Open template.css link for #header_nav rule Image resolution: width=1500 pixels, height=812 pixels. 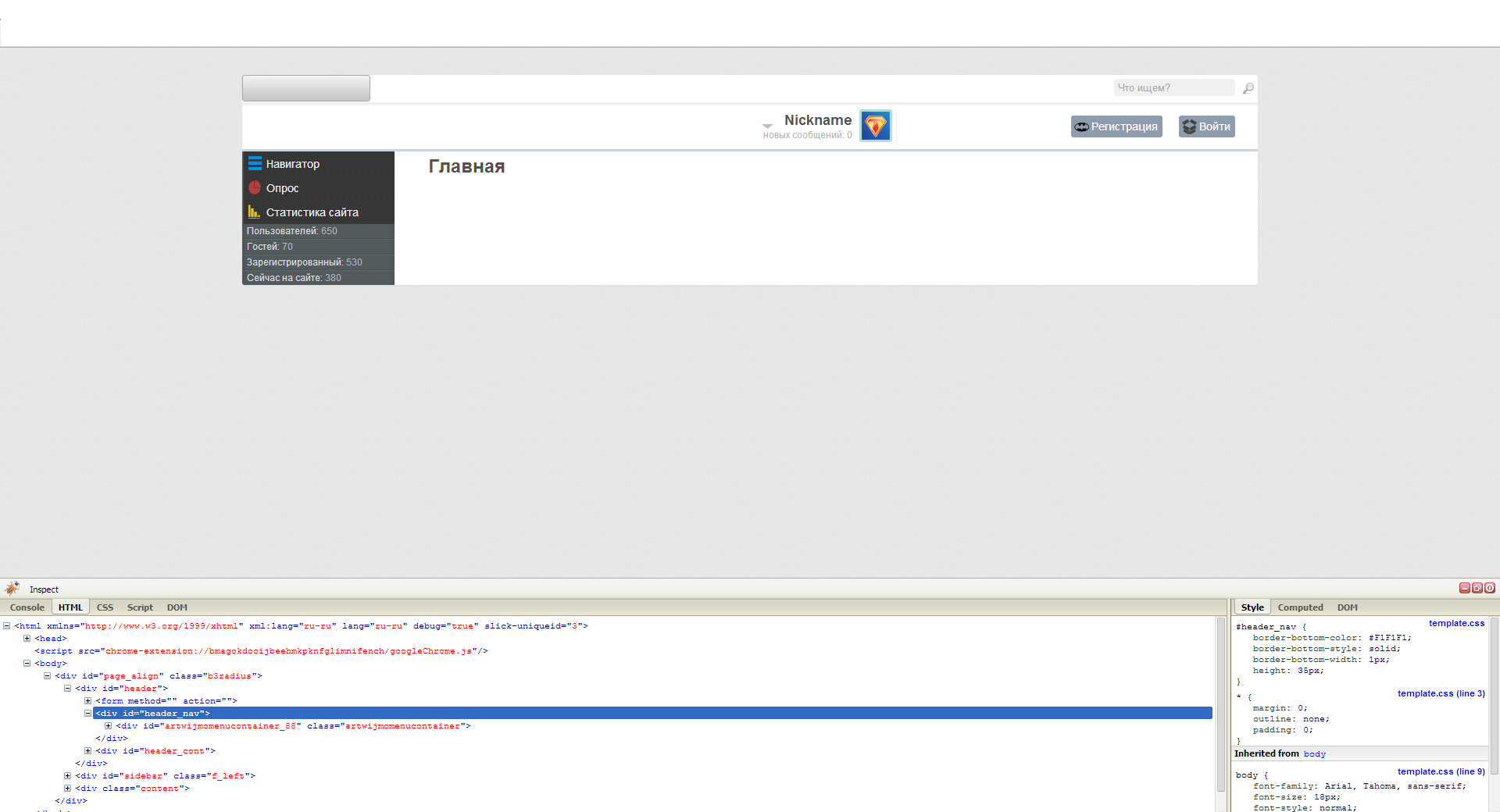click(x=1456, y=623)
